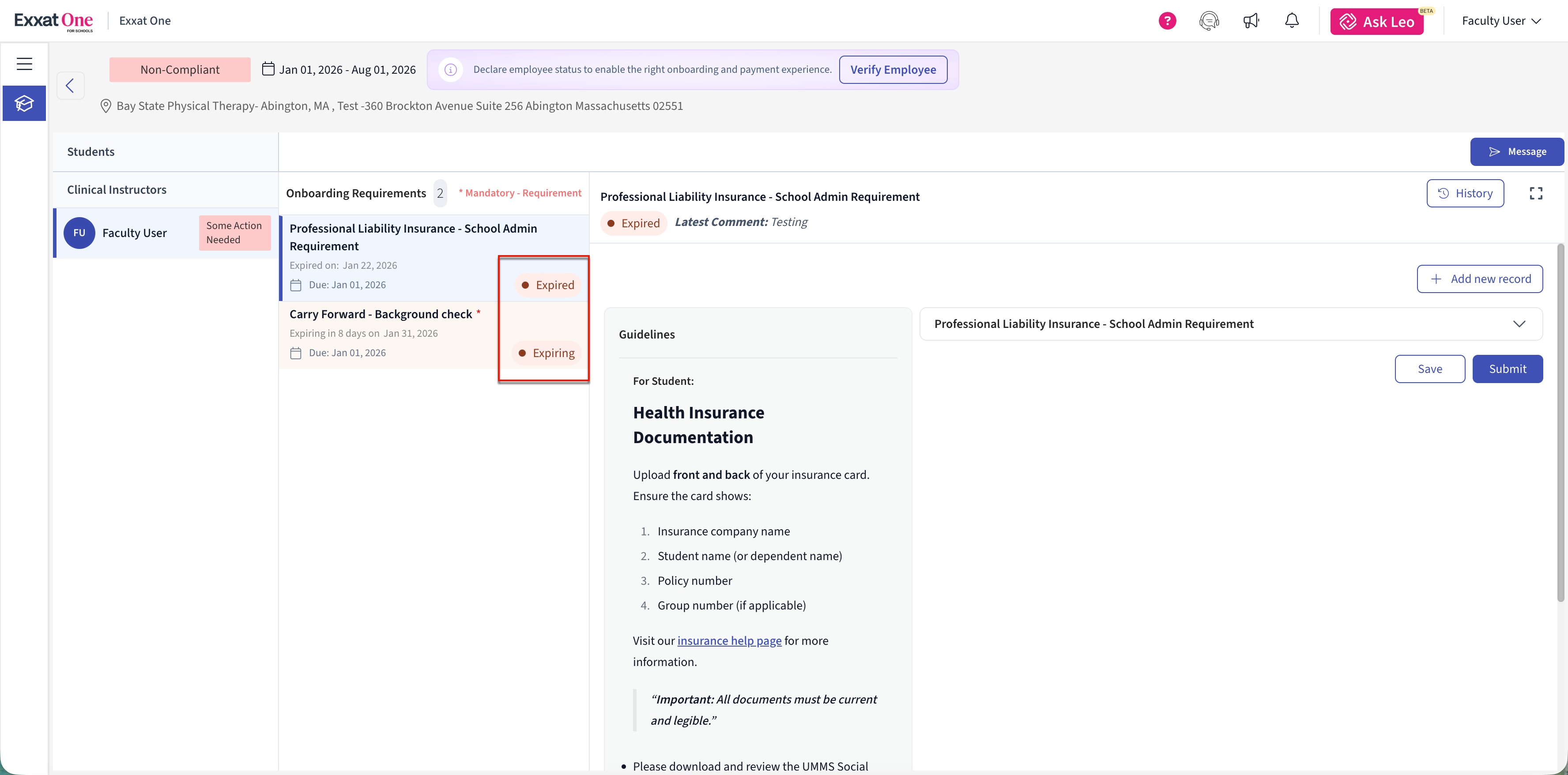Click the info icon in employee banner
This screenshot has width=1568, height=775.
coord(450,69)
